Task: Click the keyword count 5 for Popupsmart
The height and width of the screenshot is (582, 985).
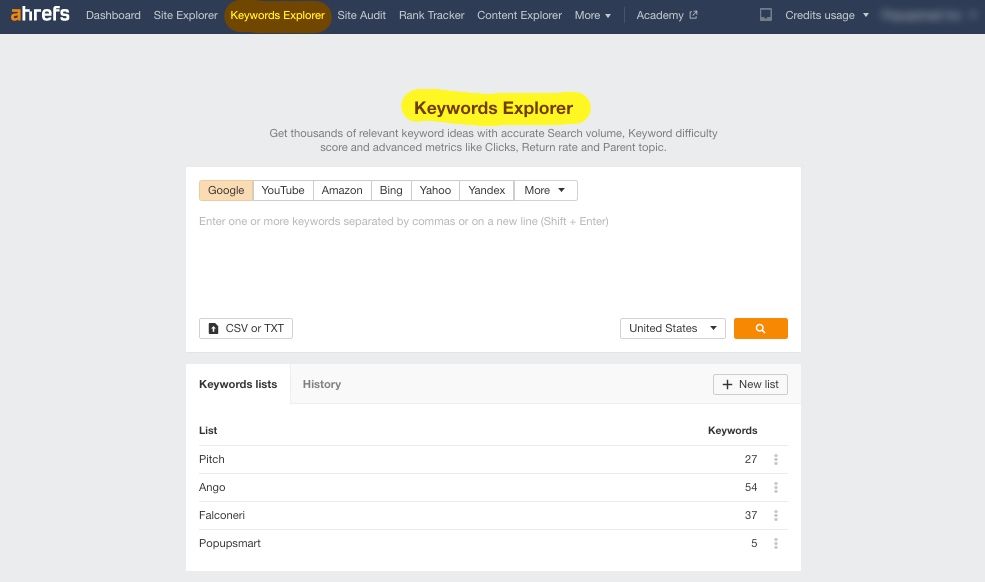Action: pyautogui.click(x=754, y=543)
